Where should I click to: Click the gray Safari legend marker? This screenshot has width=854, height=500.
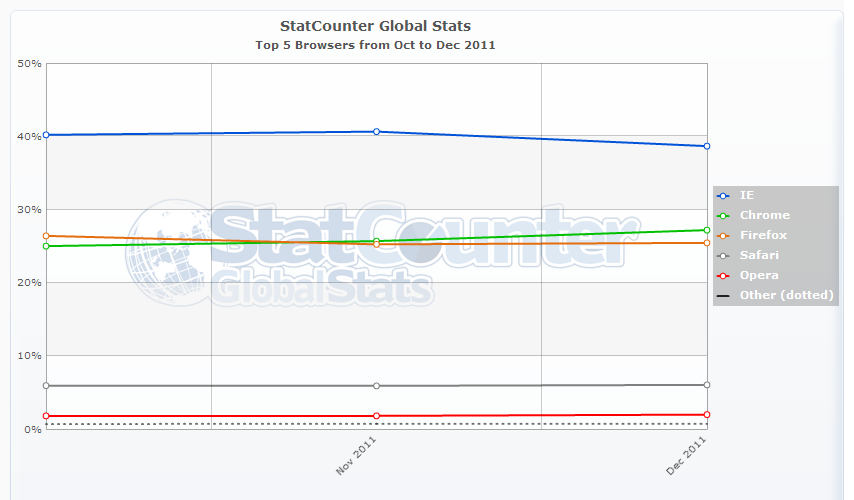tap(723, 255)
